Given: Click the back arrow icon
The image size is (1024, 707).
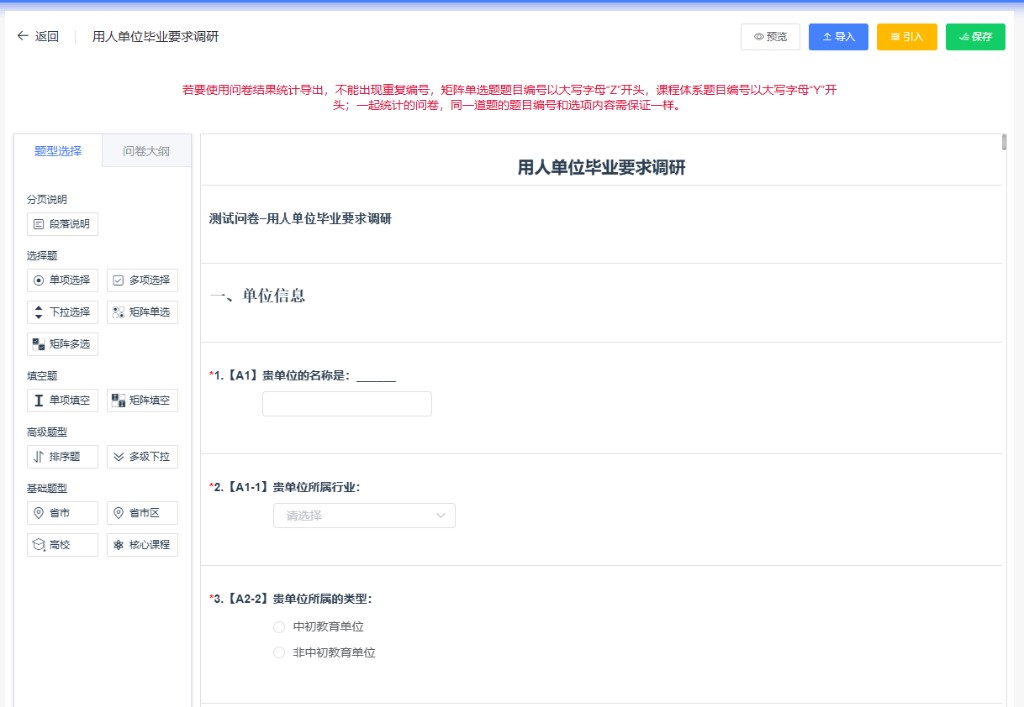Looking at the screenshot, I should pyautogui.click(x=22, y=36).
